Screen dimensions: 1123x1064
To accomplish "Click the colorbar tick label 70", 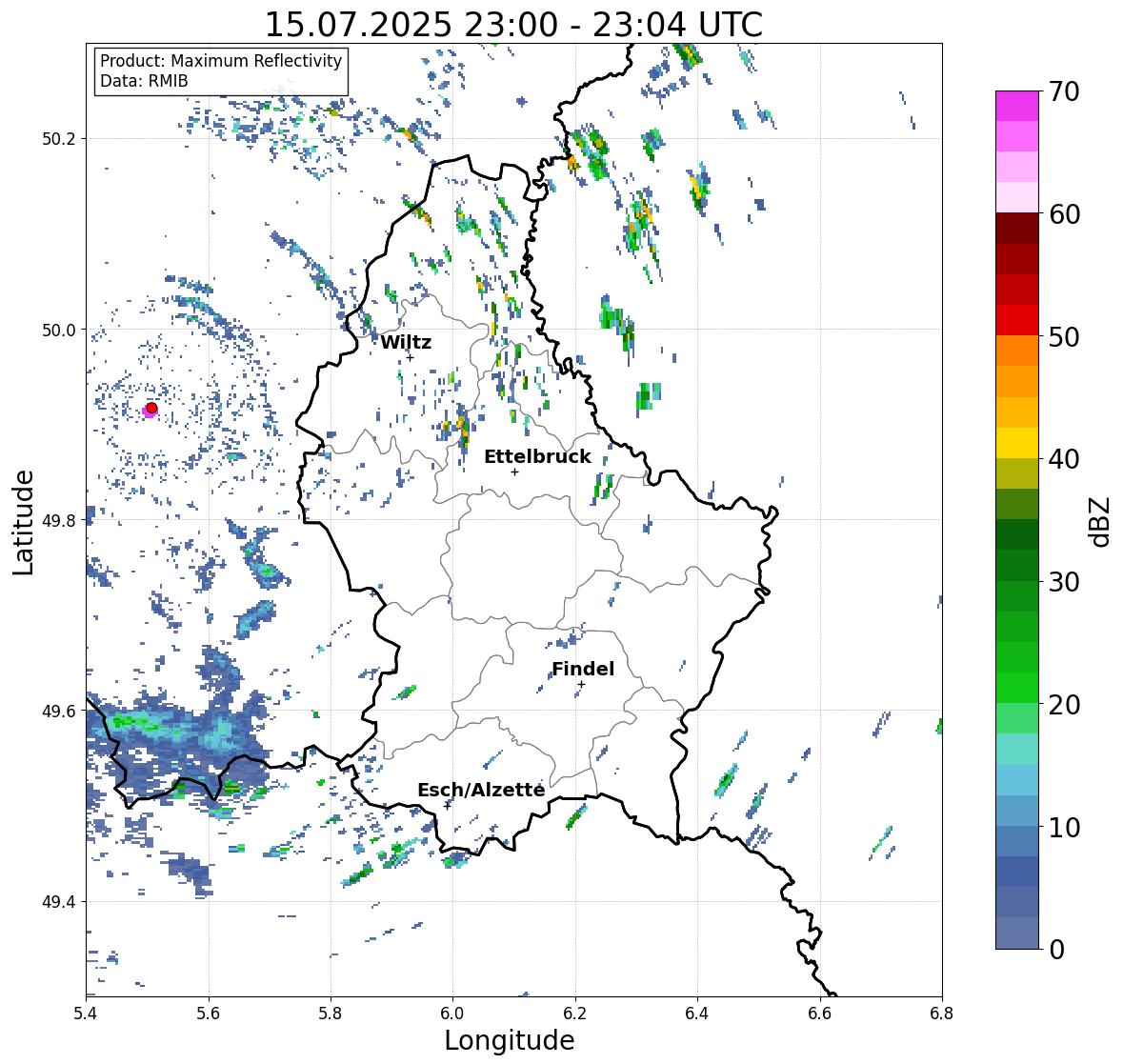I will tap(1064, 91).
